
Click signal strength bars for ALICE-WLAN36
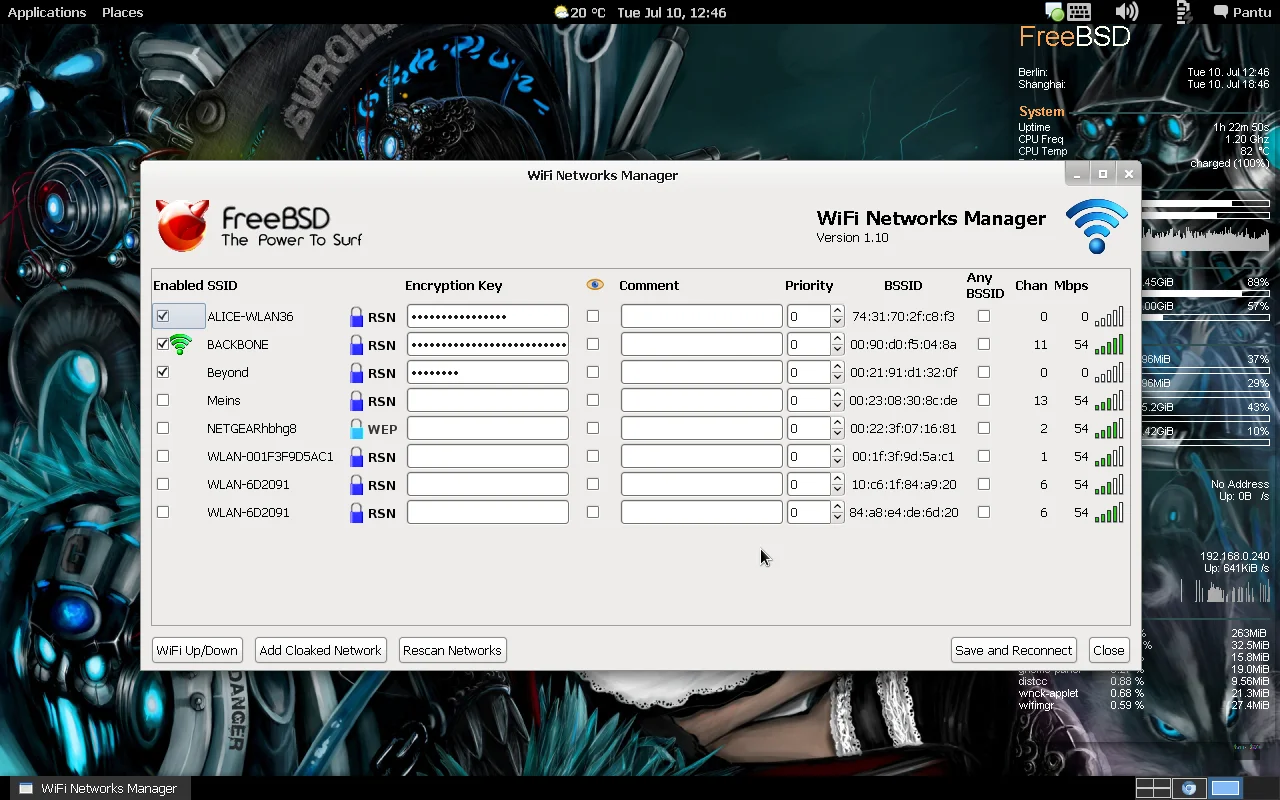[x=1109, y=317]
